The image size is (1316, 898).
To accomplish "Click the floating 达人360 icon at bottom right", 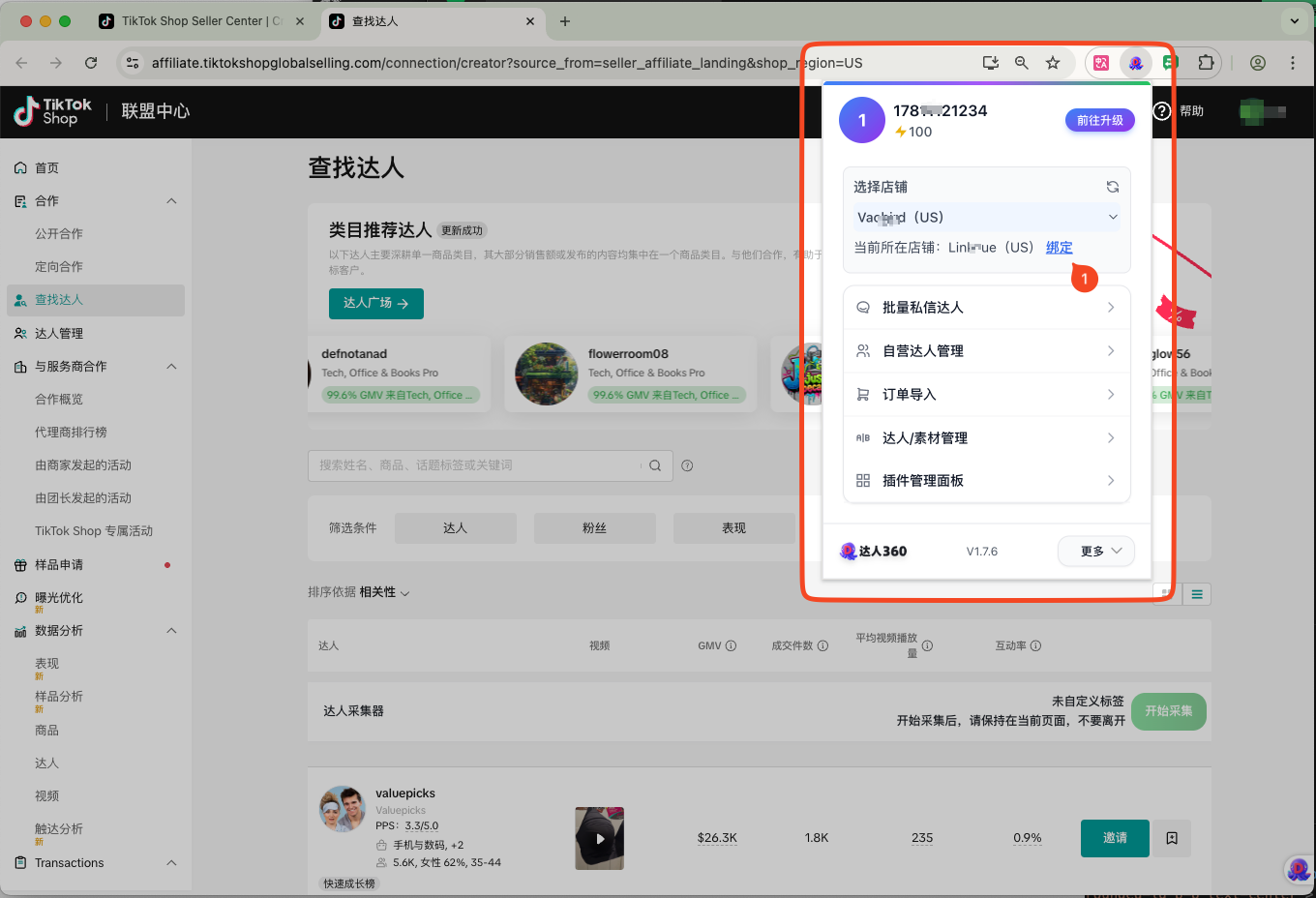I will pos(1298,870).
